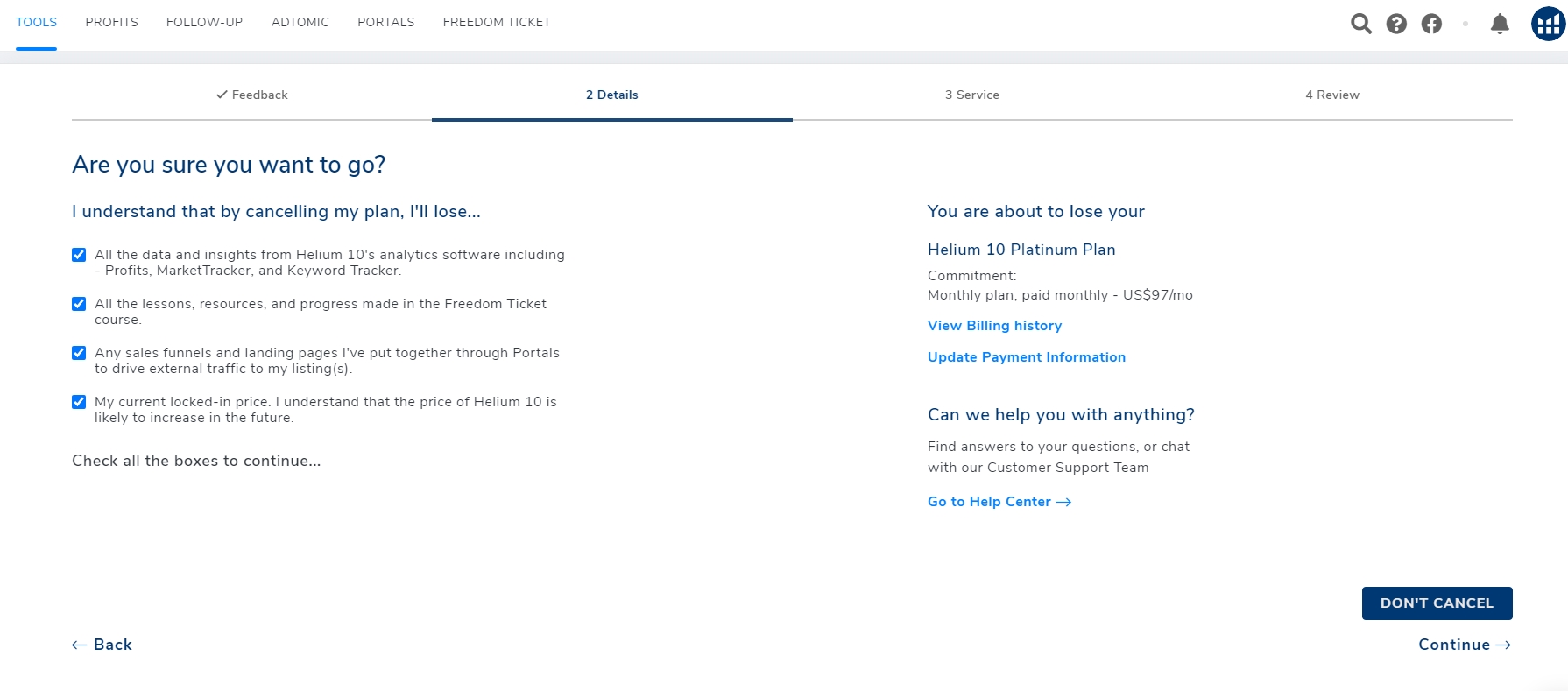Viewport: 1568px width, 691px height.
Task: Select the 2 Details step
Action: (612, 95)
